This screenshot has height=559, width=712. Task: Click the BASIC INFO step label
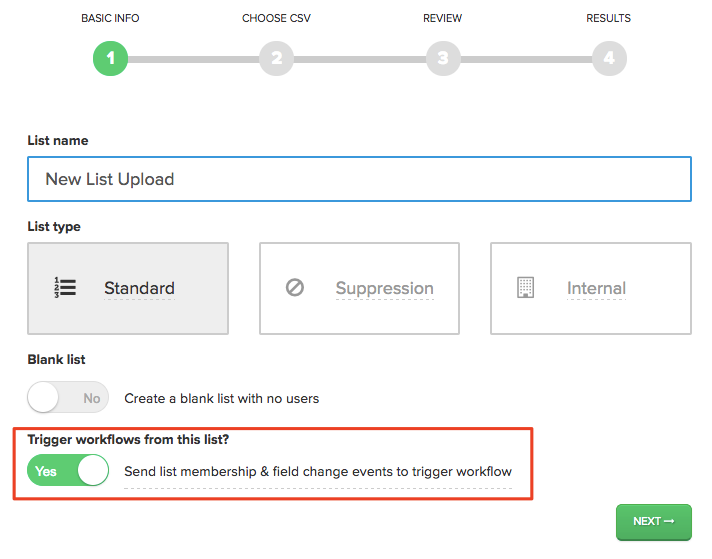tap(110, 18)
